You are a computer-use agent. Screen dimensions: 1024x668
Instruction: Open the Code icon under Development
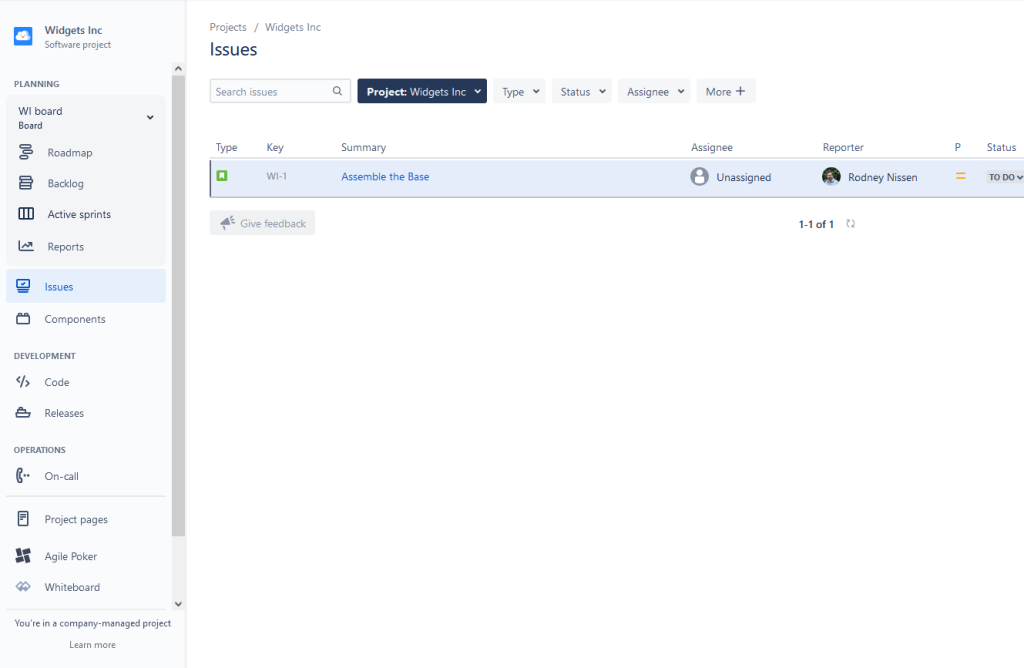point(23,382)
